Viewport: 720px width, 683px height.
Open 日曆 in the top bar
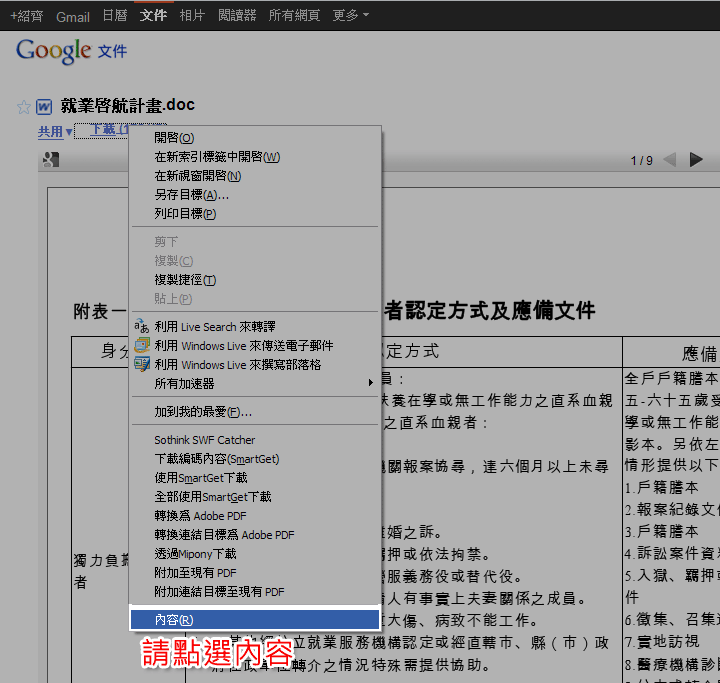[x=114, y=16]
